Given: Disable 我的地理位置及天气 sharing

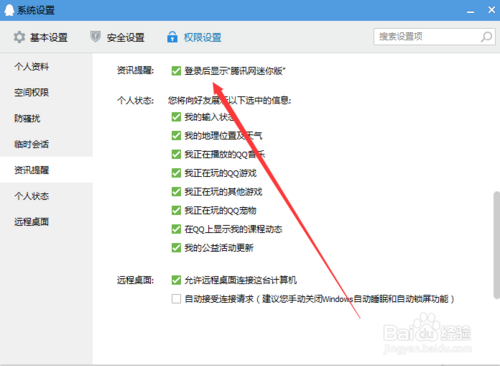Looking at the screenshot, I should click(x=176, y=136).
